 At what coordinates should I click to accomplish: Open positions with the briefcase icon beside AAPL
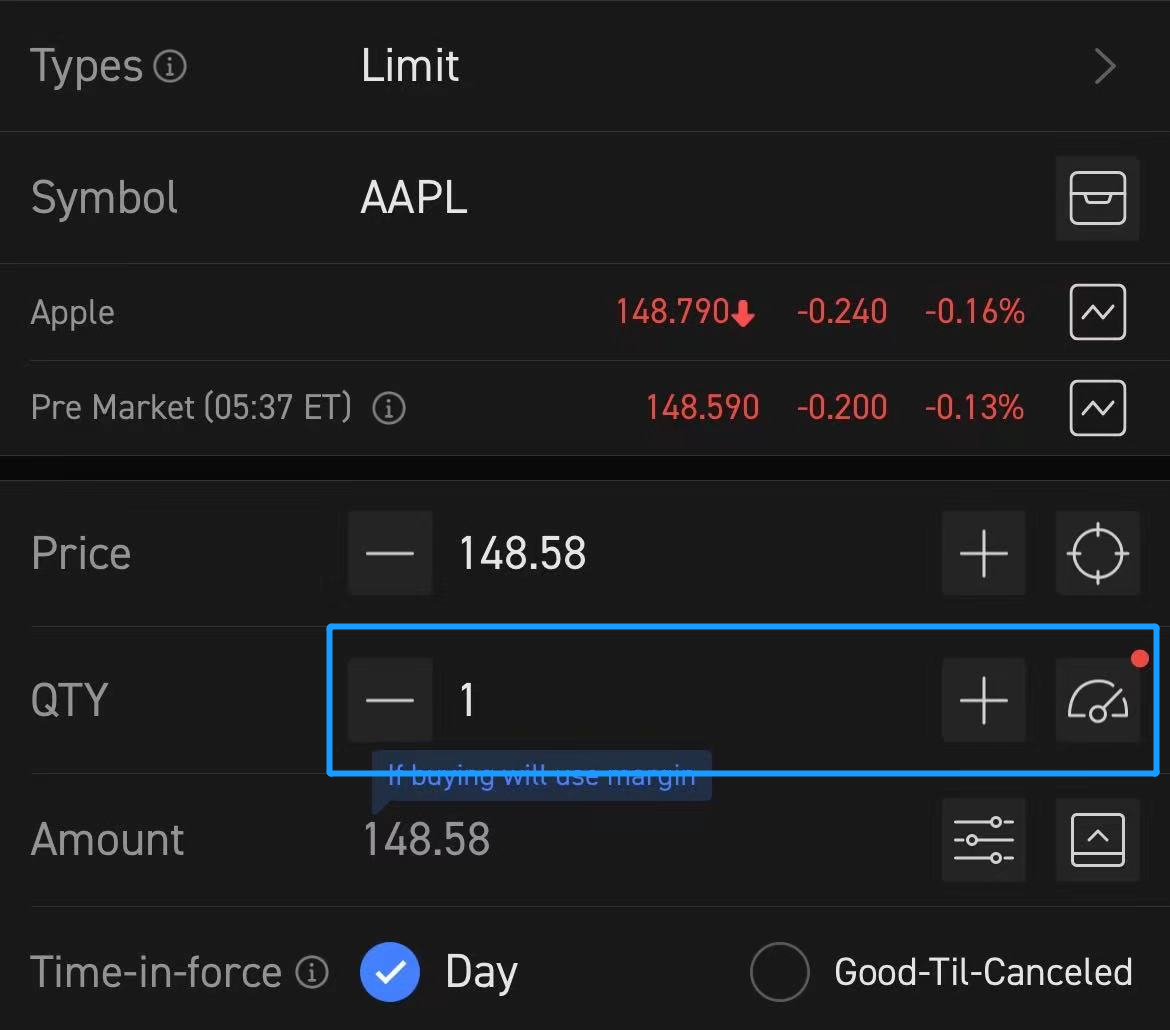[x=1097, y=197]
